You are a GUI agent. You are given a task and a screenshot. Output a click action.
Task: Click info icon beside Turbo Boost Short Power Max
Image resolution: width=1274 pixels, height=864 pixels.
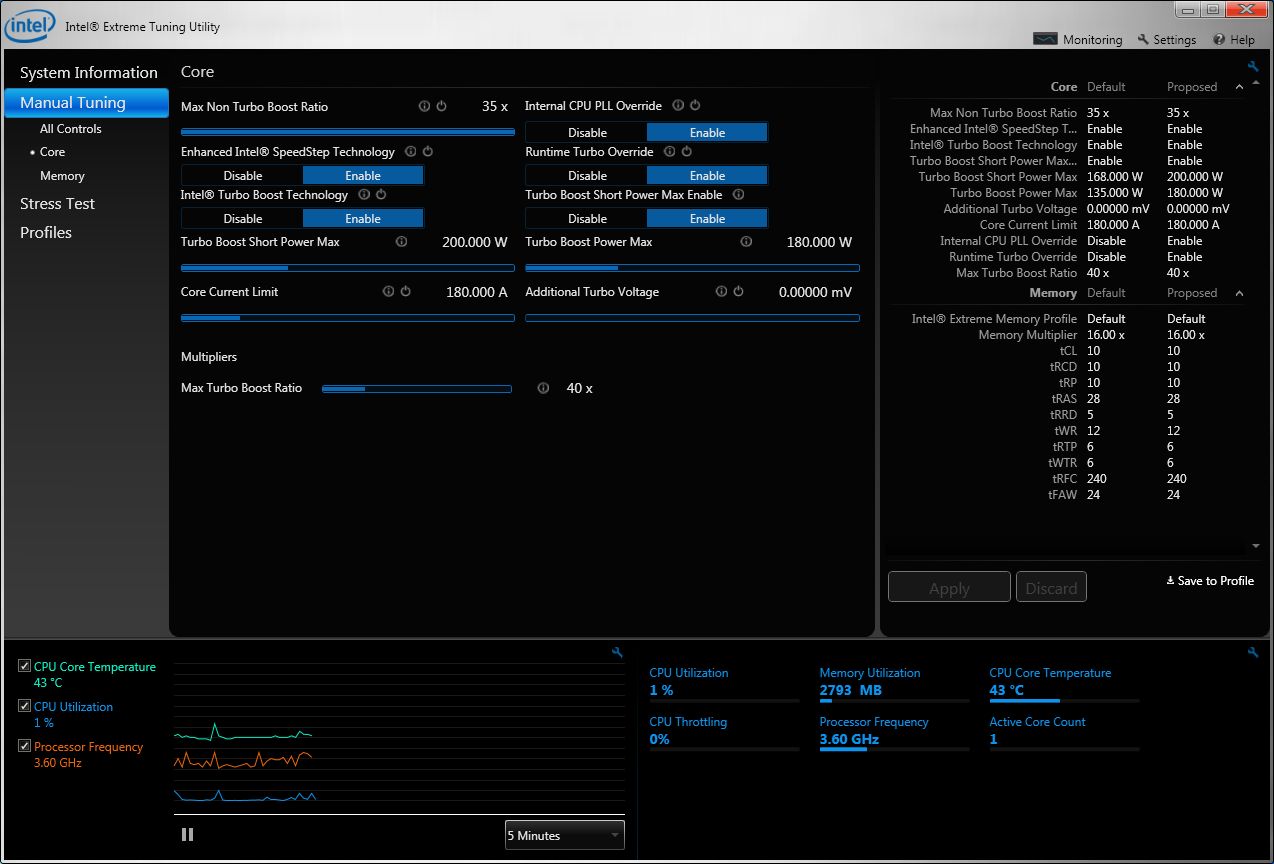point(402,242)
